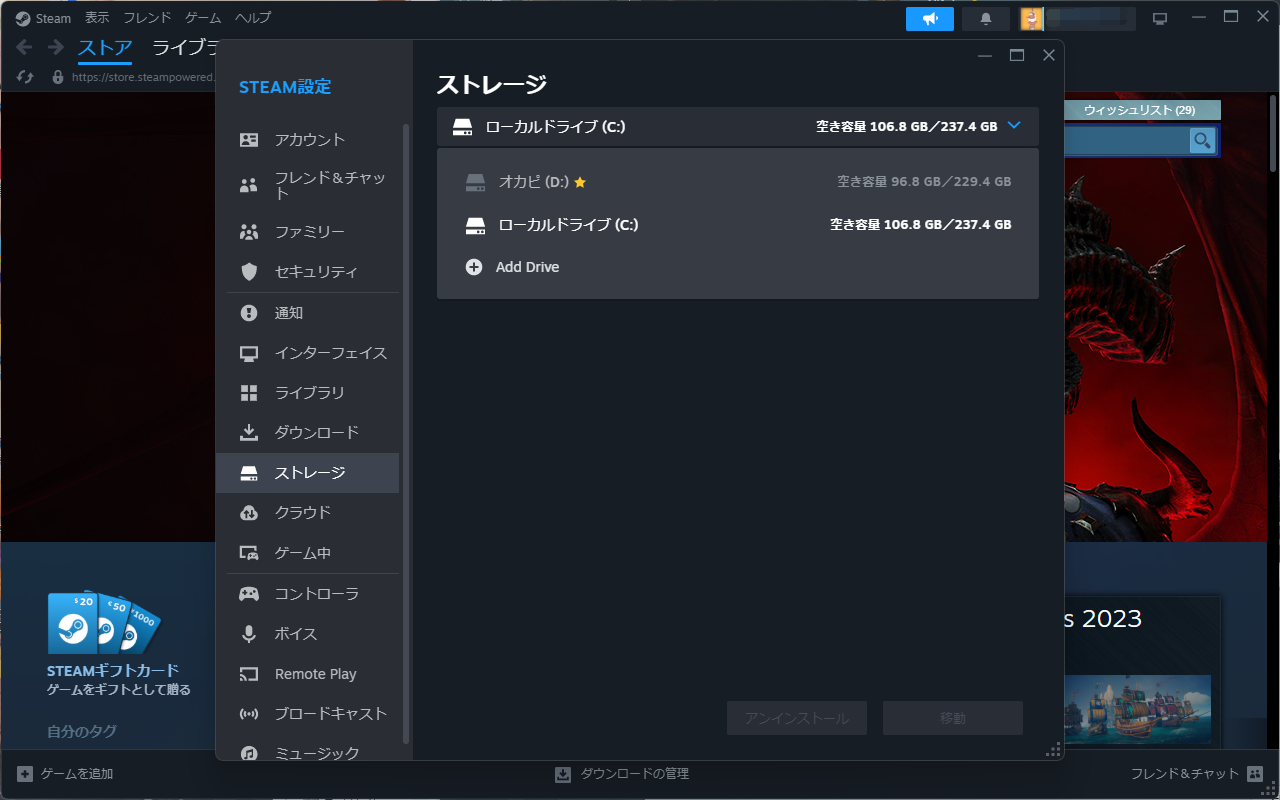Toggle the favorite star on オカピ (D:)
Image resolution: width=1280 pixels, height=800 pixels.
(x=579, y=182)
